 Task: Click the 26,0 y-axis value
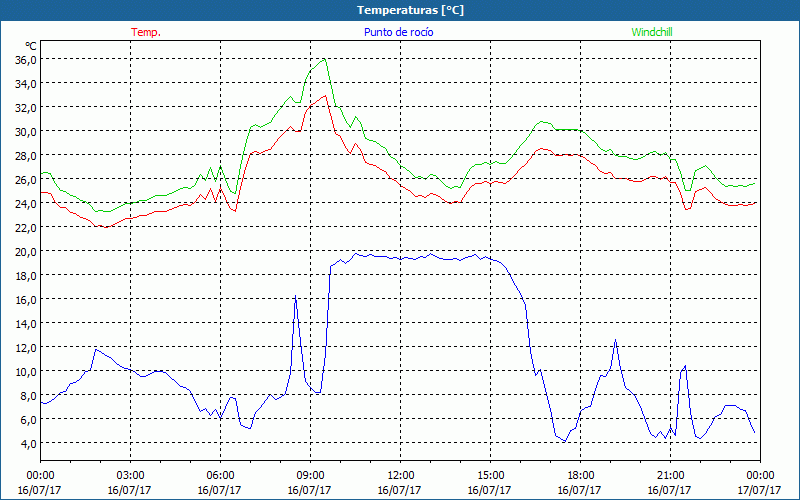(x=26, y=180)
